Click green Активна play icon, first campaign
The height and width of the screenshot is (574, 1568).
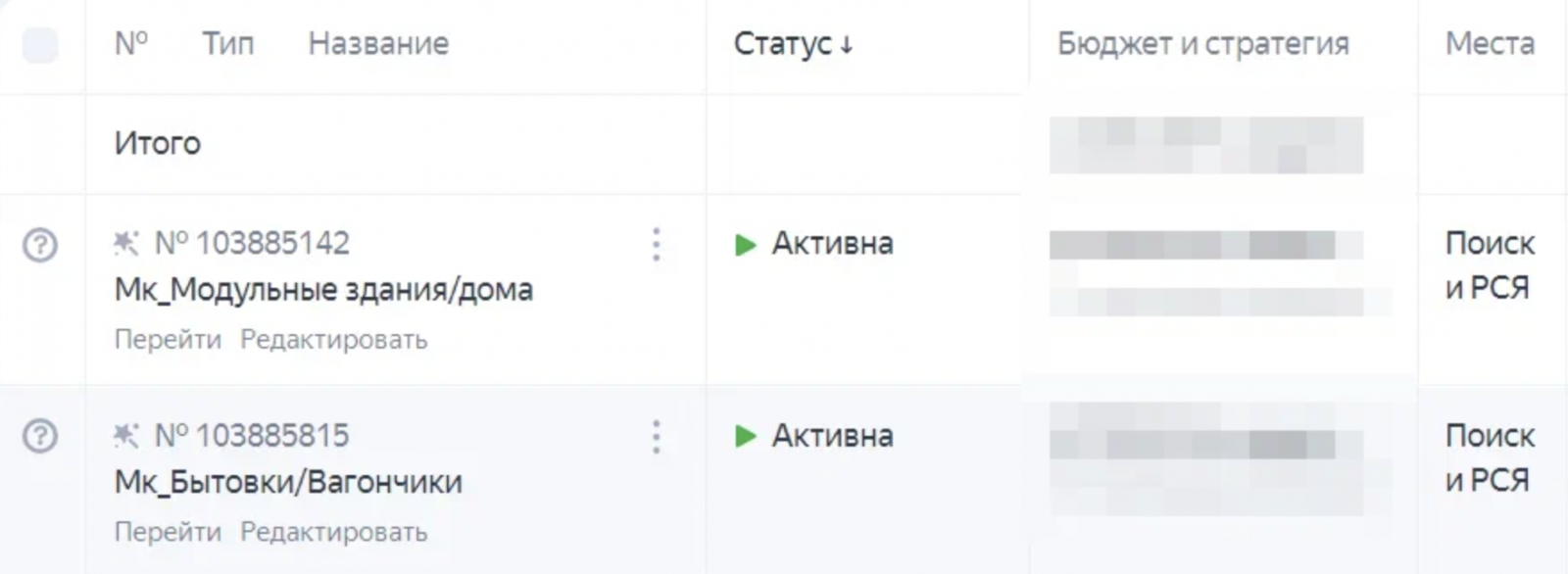click(x=746, y=244)
